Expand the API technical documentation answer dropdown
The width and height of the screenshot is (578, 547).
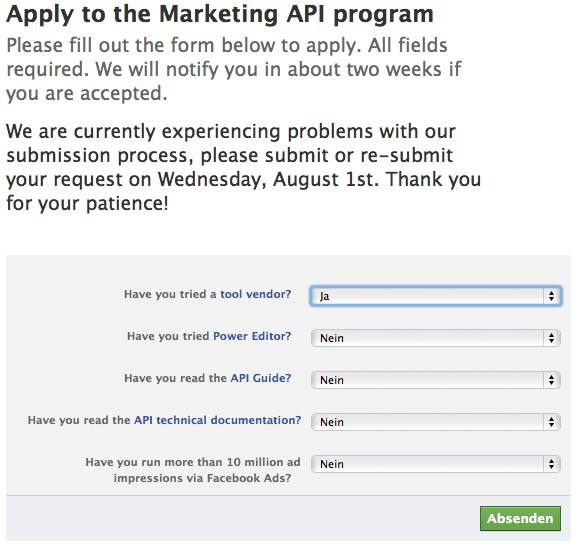[x=436, y=422]
